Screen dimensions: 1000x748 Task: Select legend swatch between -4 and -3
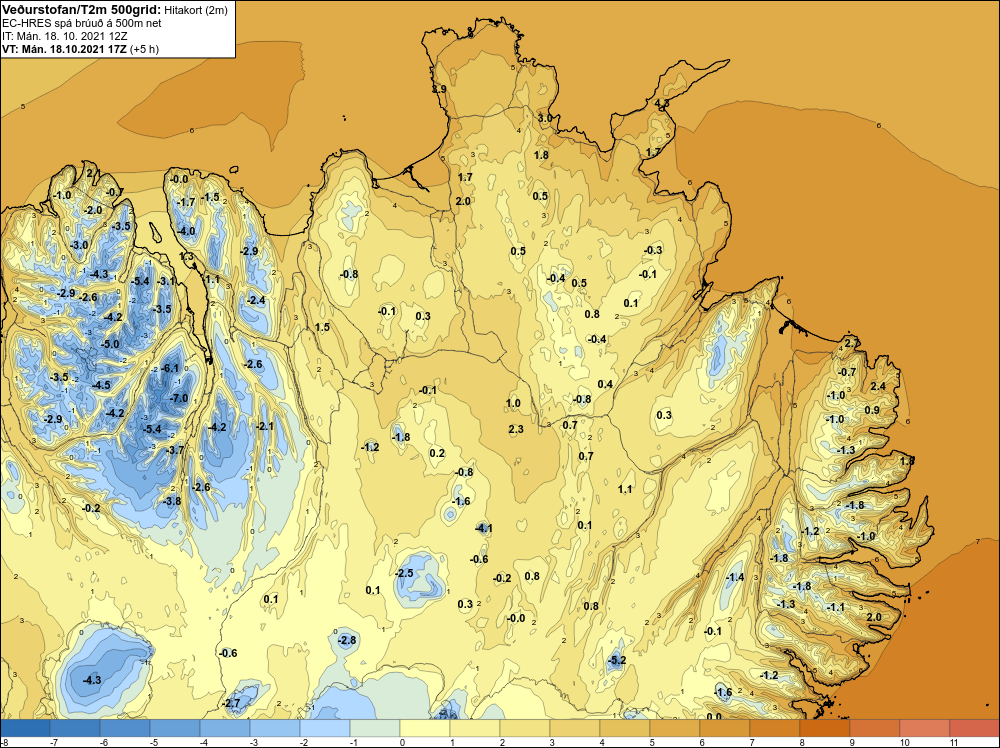point(225,728)
